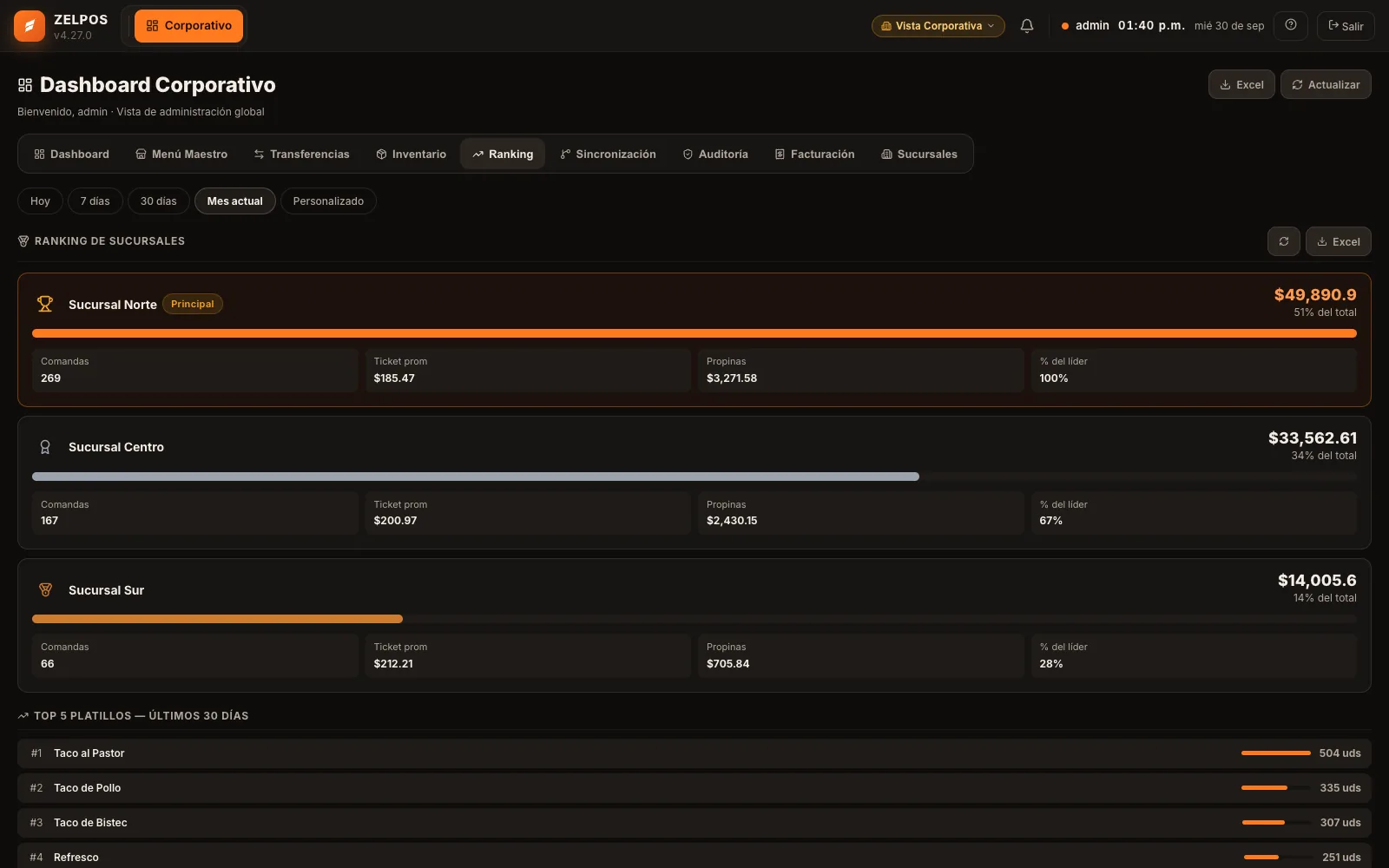The height and width of the screenshot is (868, 1389).
Task: Click the refresh icon in Ranking de Sucursales
Action: (1284, 241)
